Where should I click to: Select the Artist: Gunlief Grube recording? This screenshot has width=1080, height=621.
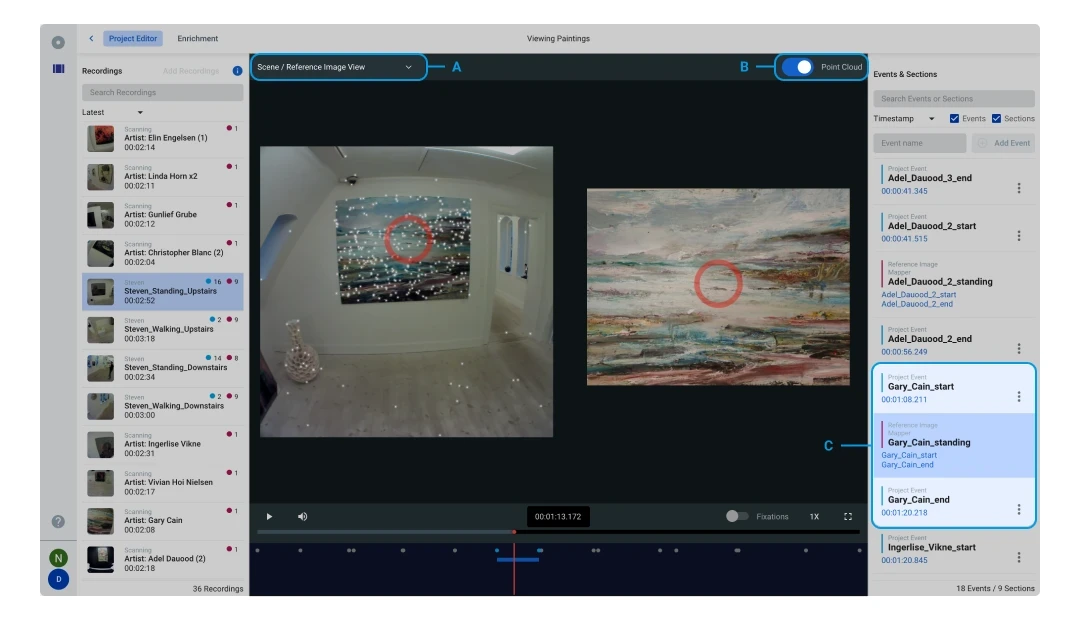click(163, 215)
